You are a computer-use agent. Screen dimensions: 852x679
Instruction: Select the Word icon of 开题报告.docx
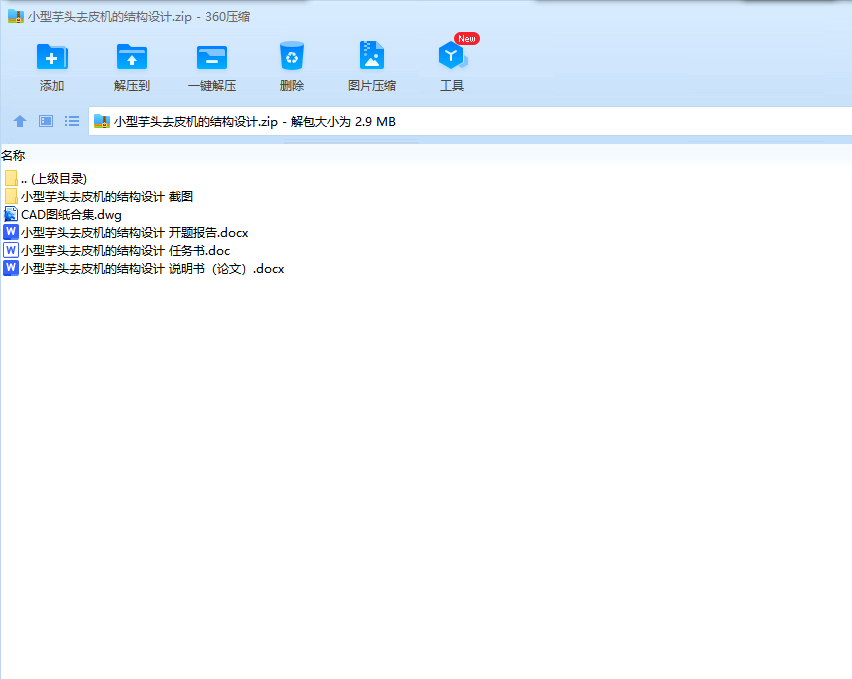click(11, 232)
